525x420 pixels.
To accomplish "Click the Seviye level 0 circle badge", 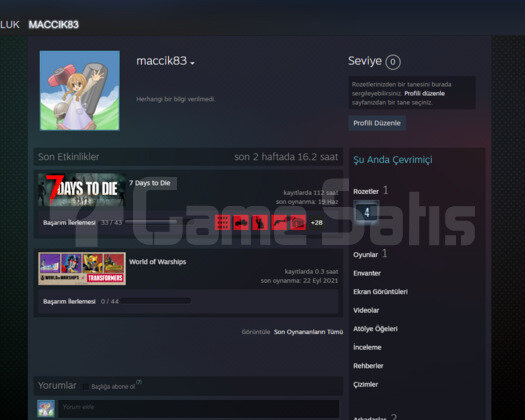I will 393,62.
